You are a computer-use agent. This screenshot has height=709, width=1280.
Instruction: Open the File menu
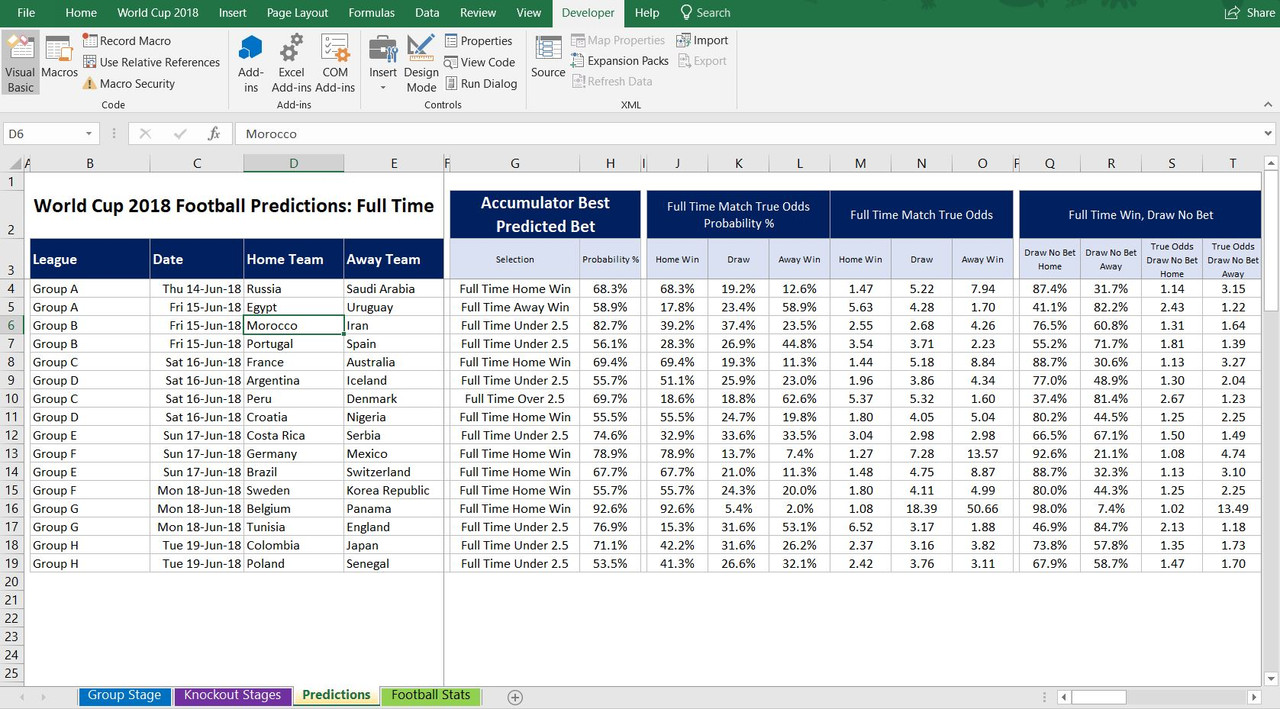click(26, 13)
